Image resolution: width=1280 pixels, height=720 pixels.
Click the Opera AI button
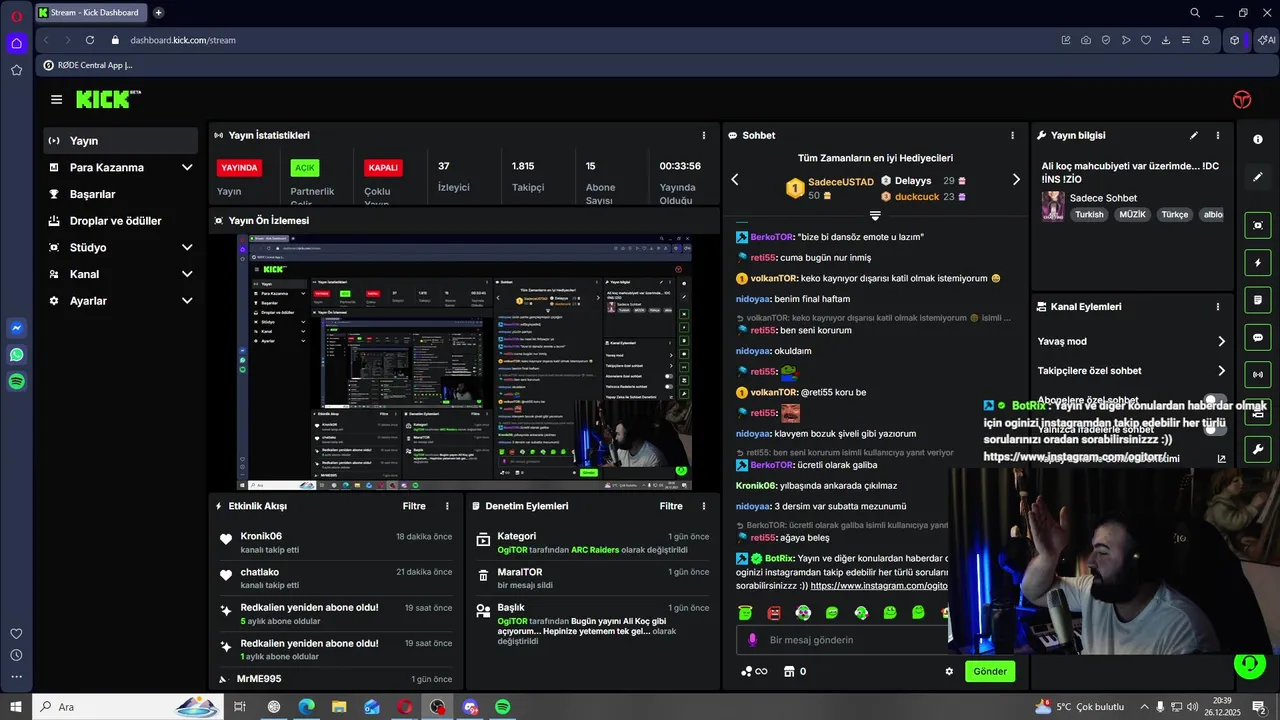pos(1267,40)
